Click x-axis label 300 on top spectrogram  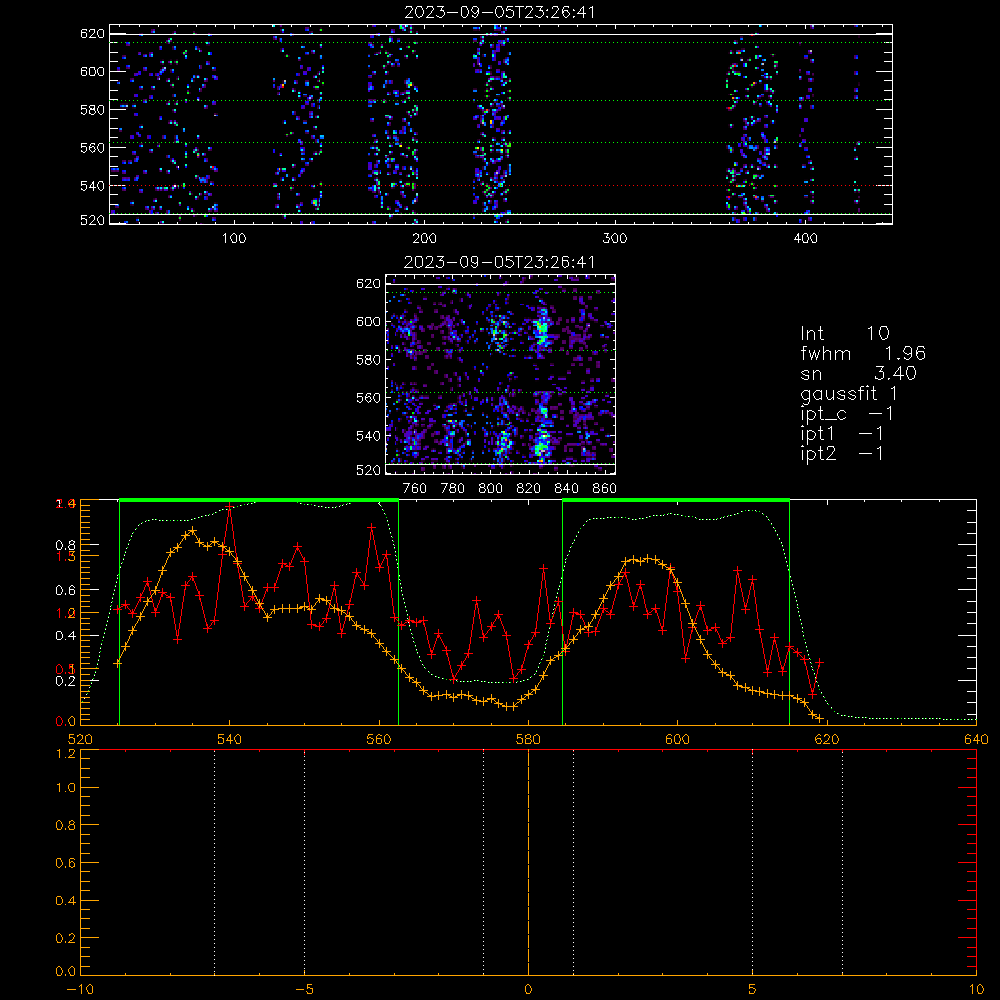tap(614, 239)
